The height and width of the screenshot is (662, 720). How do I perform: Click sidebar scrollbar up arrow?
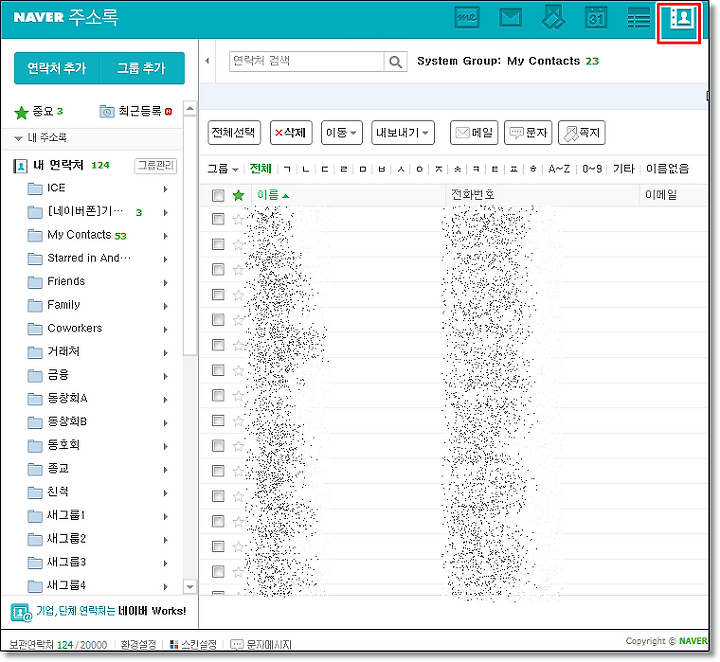190,109
